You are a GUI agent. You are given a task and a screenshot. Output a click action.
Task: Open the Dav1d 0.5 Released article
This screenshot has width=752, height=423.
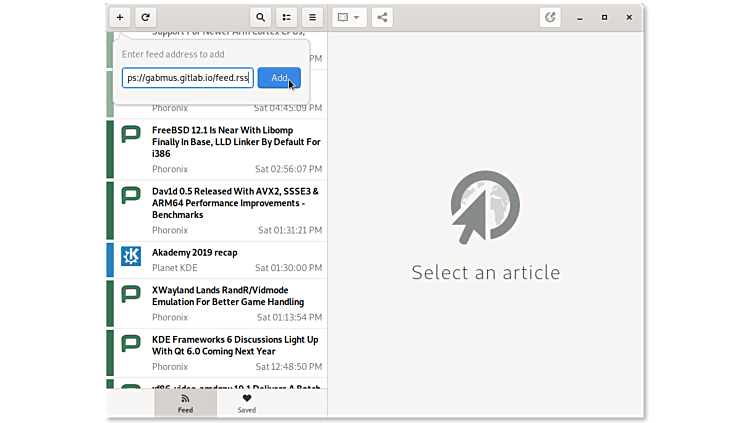pyautogui.click(x=236, y=202)
